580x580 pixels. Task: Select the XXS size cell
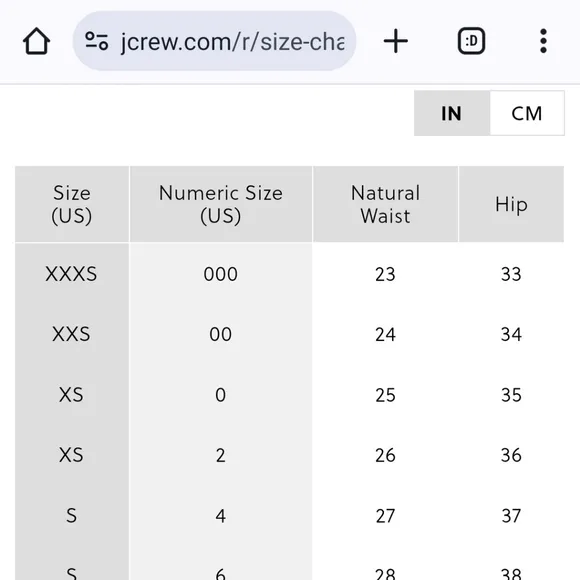pos(71,334)
